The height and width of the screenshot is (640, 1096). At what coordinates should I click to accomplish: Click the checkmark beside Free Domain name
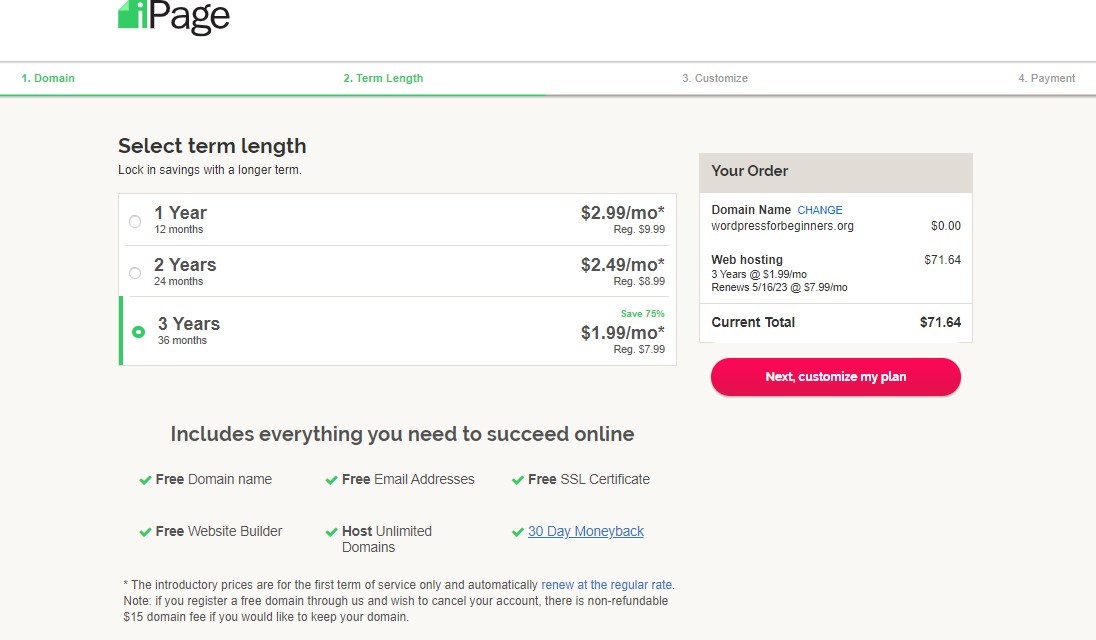(x=145, y=480)
